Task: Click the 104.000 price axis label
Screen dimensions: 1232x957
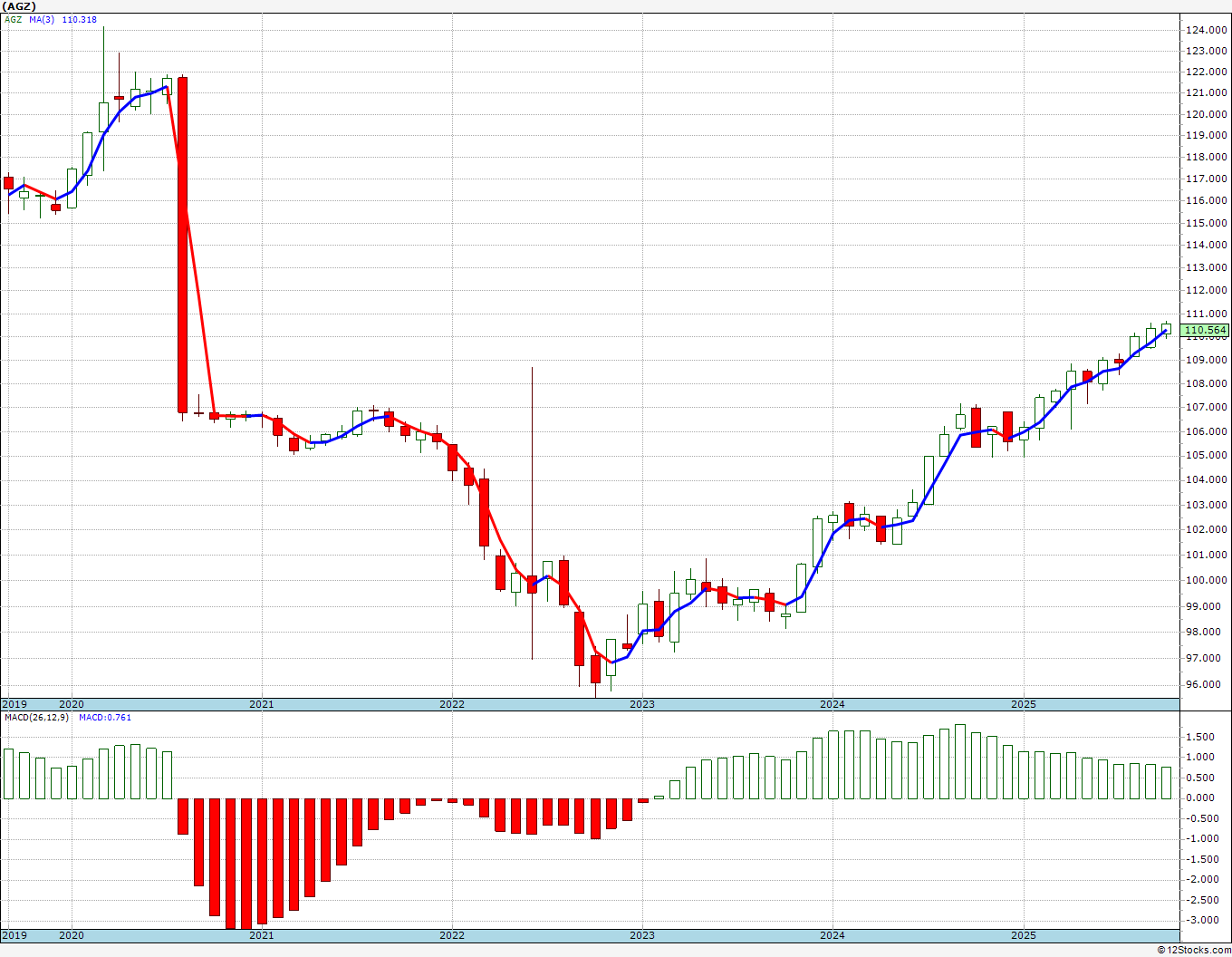Action: (x=1207, y=480)
